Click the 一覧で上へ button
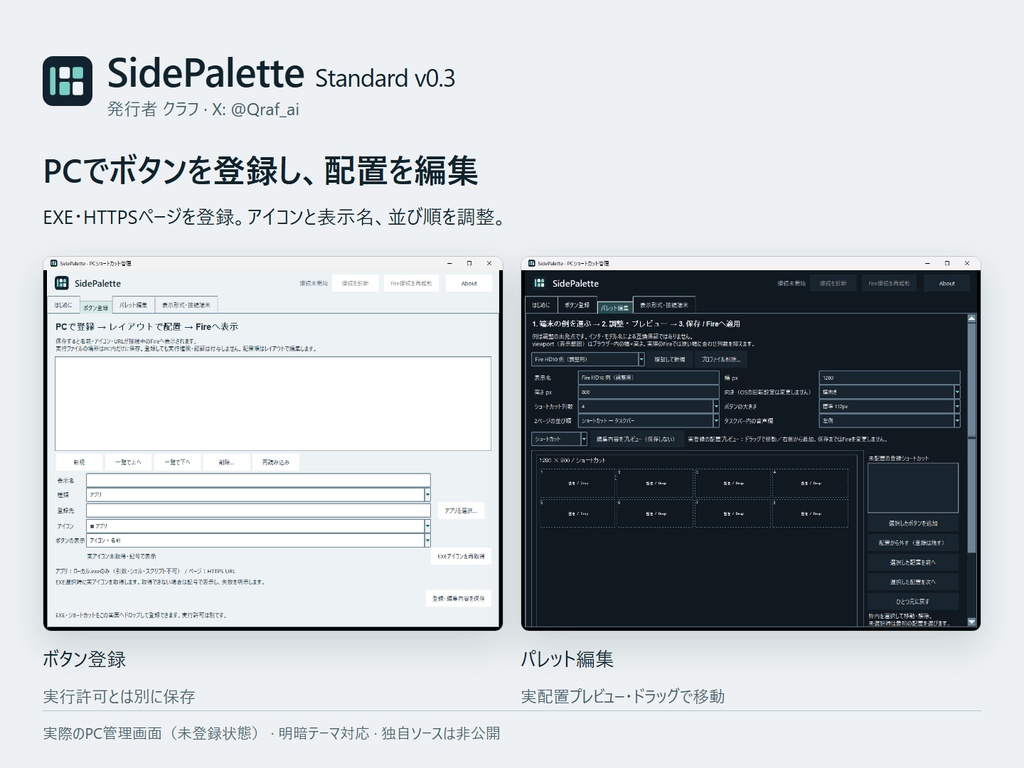 128,462
